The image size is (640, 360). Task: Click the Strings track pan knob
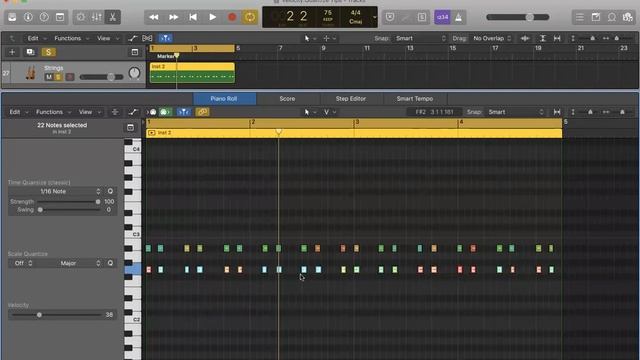click(x=134, y=73)
